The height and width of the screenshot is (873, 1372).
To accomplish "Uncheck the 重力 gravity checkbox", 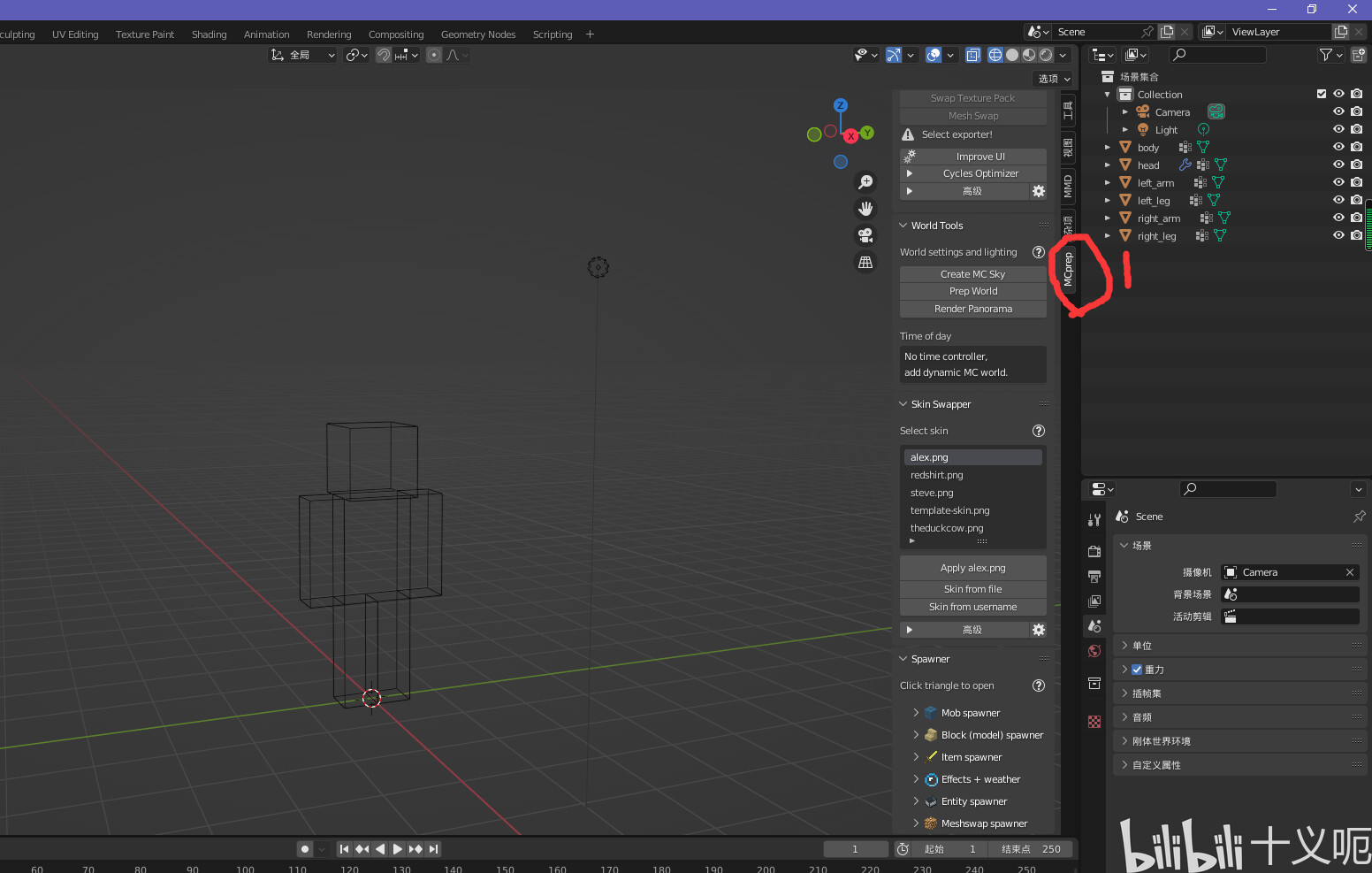I will click(x=1137, y=670).
